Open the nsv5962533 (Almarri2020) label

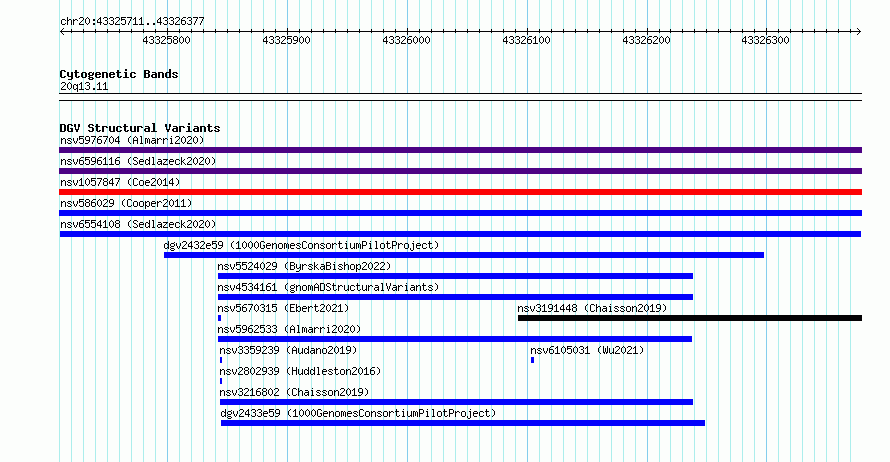[x=289, y=329]
